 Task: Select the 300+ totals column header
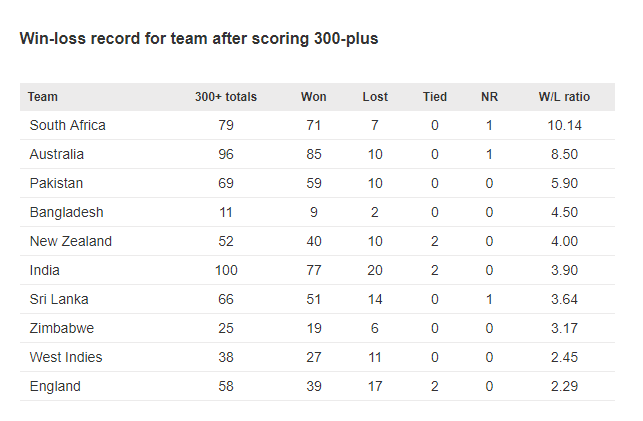pyautogui.click(x=226, y=97)
